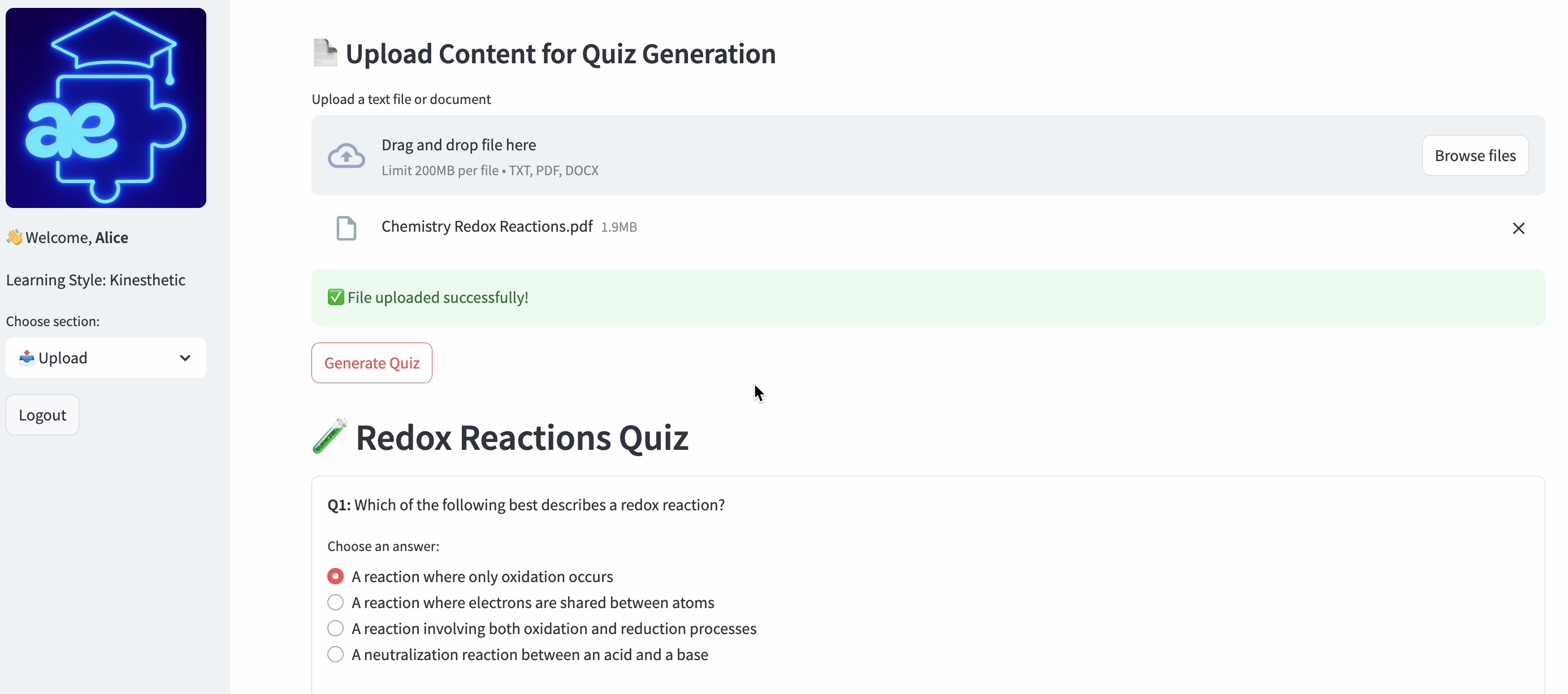Image resolution: width=1568 pixels, height=694 pixels.
Task: Remove the uploaded Chemistry Redox Reactions.pdf file
Action: coord(1518,228)
